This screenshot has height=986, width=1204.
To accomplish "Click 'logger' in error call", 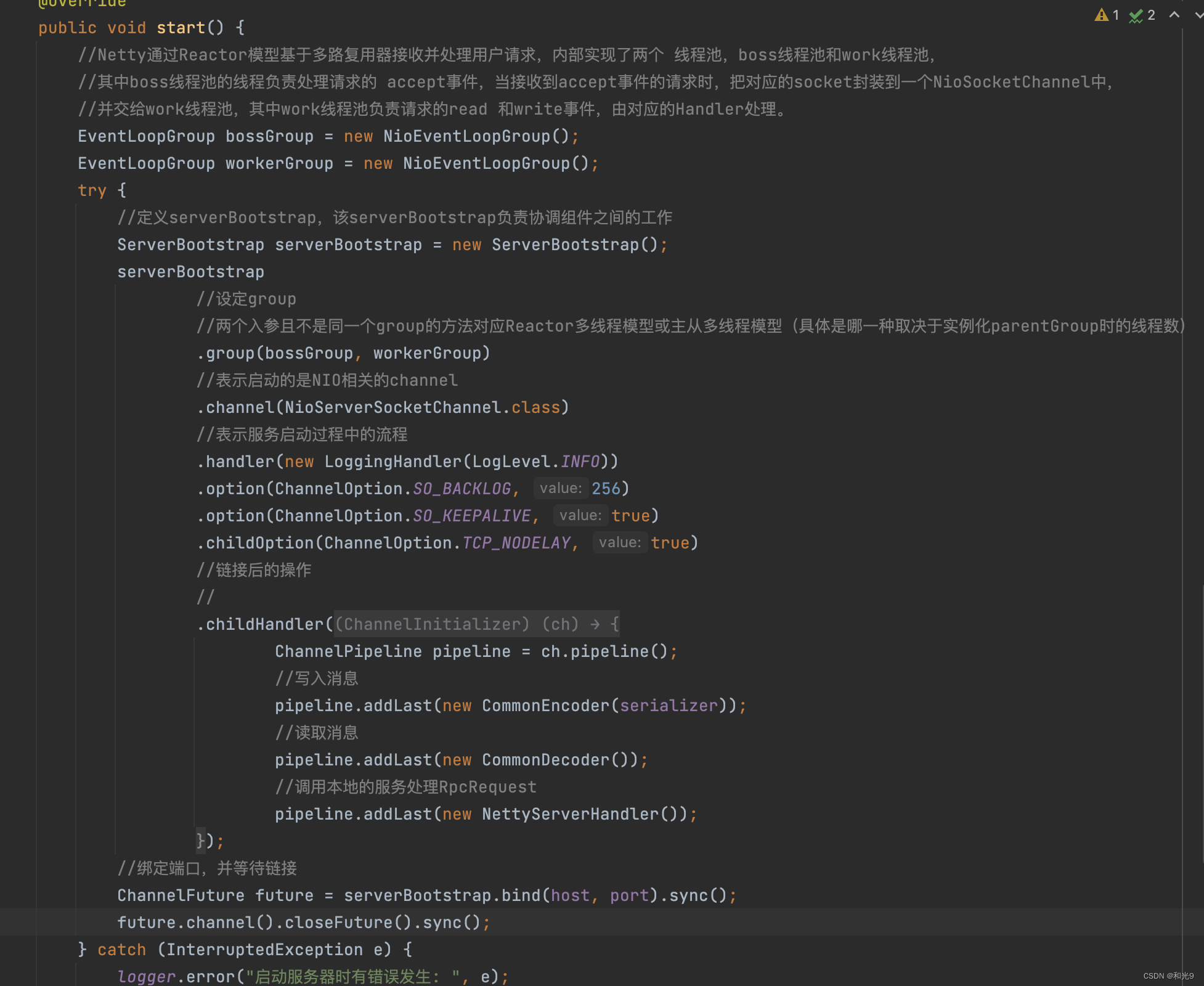I will coord(146,977).
